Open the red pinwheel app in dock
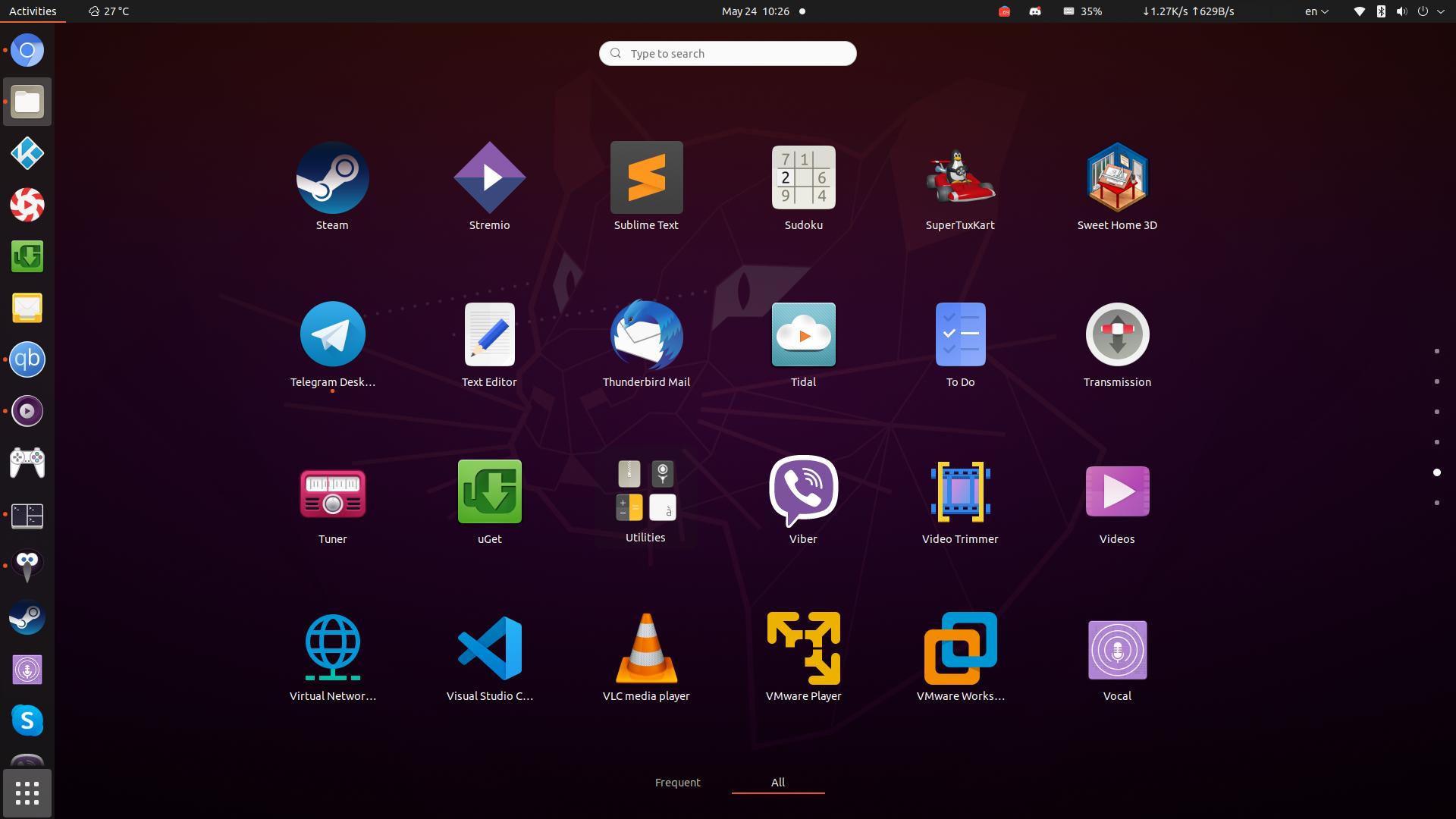The height and width of the screenshot is (819, 1456). coord(27,205)
